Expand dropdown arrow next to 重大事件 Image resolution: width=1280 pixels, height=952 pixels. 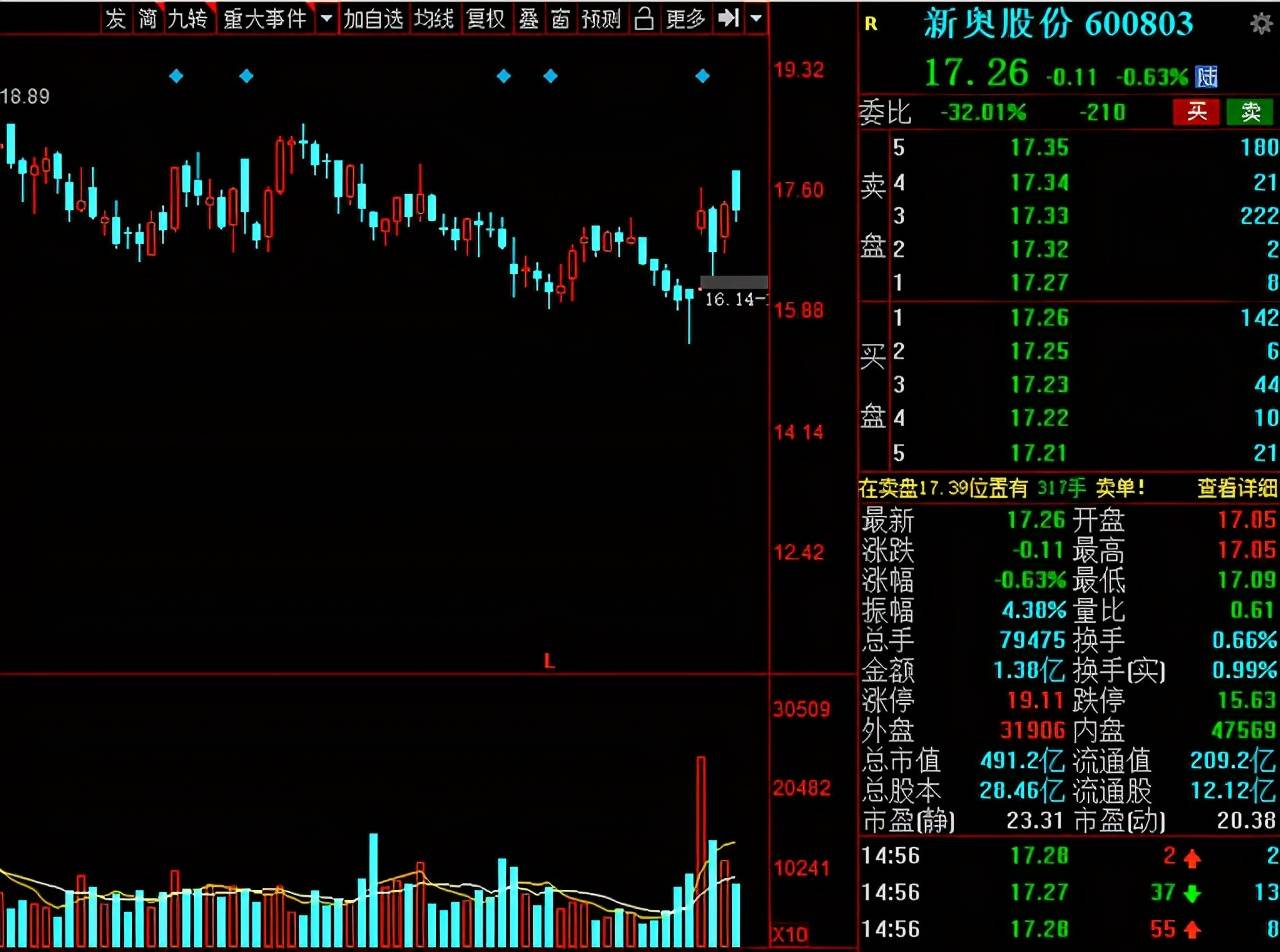[326, 18]
